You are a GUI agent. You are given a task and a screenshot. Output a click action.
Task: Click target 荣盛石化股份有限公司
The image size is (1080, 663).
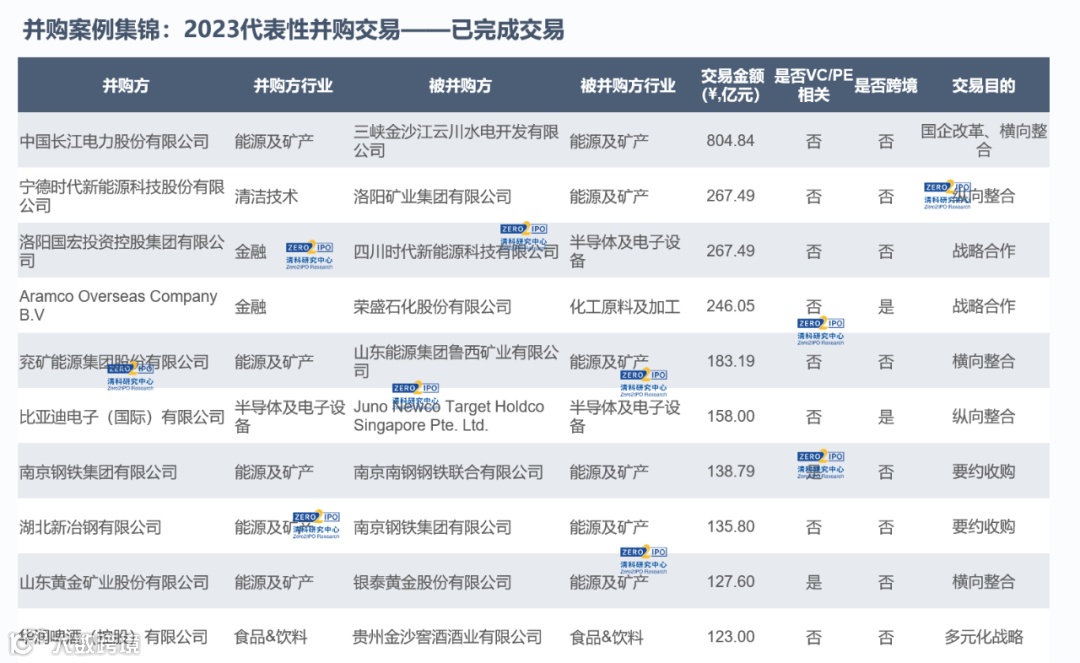(x=433, y=306)
